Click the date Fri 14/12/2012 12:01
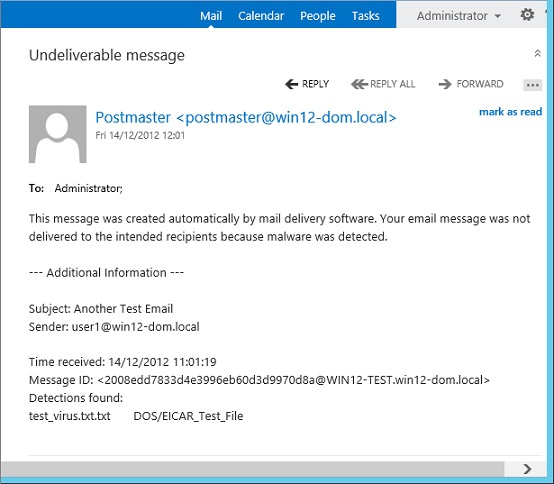The width and height of the screenshot is (554, 484). coord(140,135)
